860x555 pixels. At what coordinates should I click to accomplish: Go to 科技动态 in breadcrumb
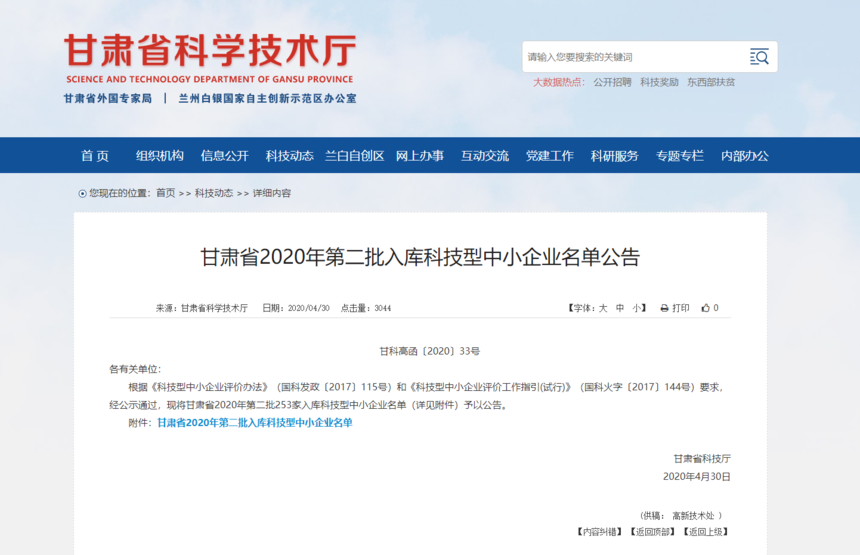click(214, 193)
